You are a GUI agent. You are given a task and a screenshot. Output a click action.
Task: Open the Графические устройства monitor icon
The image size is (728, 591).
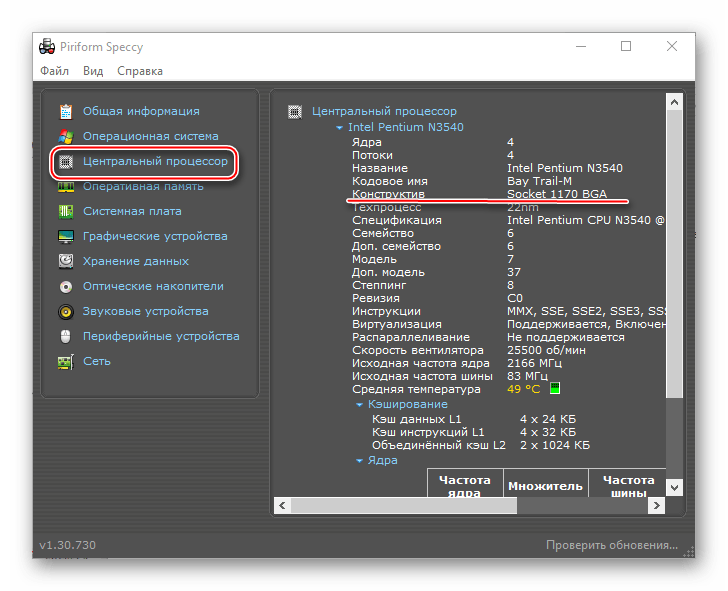[66, 236]
